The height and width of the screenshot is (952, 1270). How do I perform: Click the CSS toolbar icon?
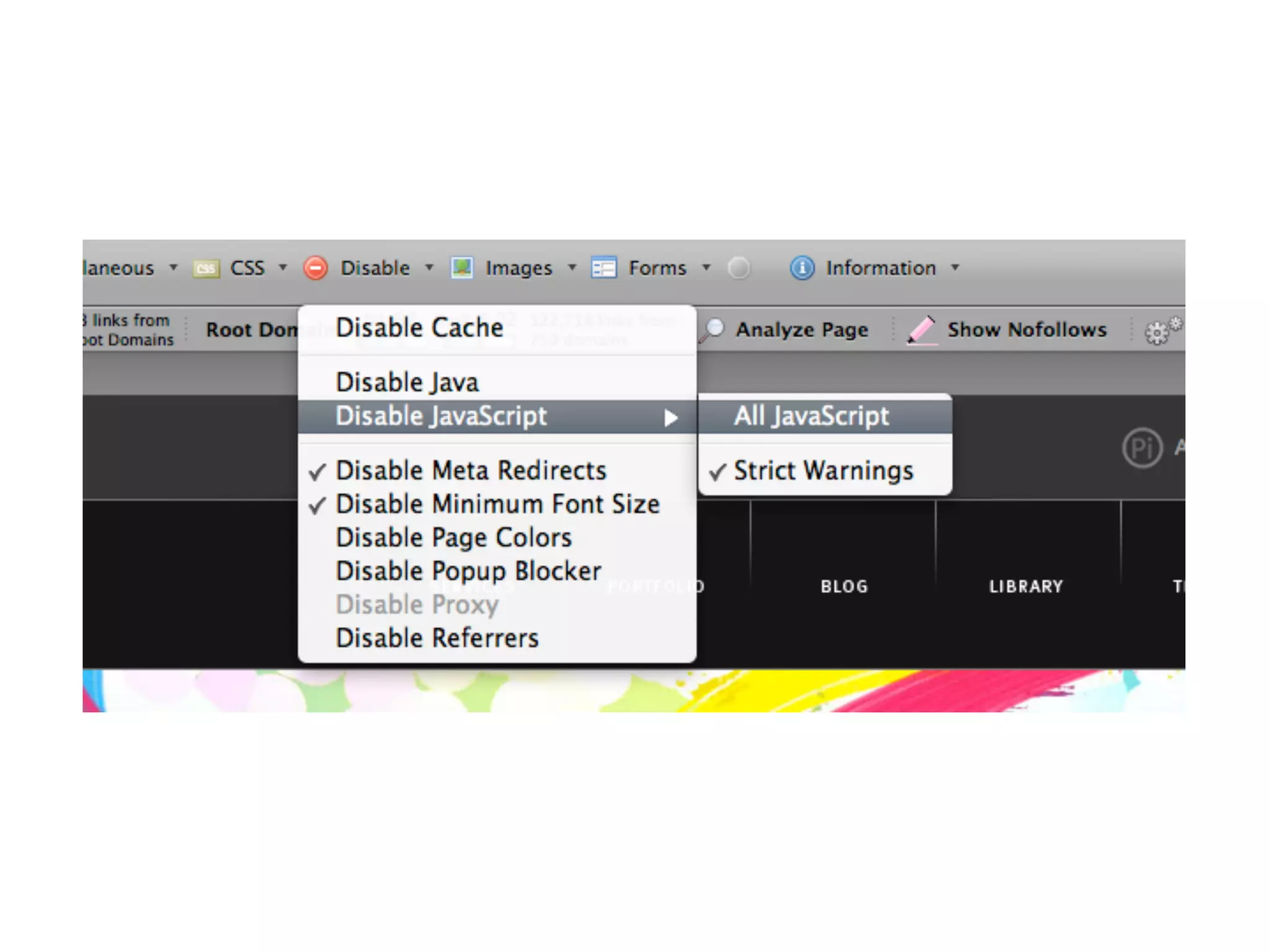206,268
